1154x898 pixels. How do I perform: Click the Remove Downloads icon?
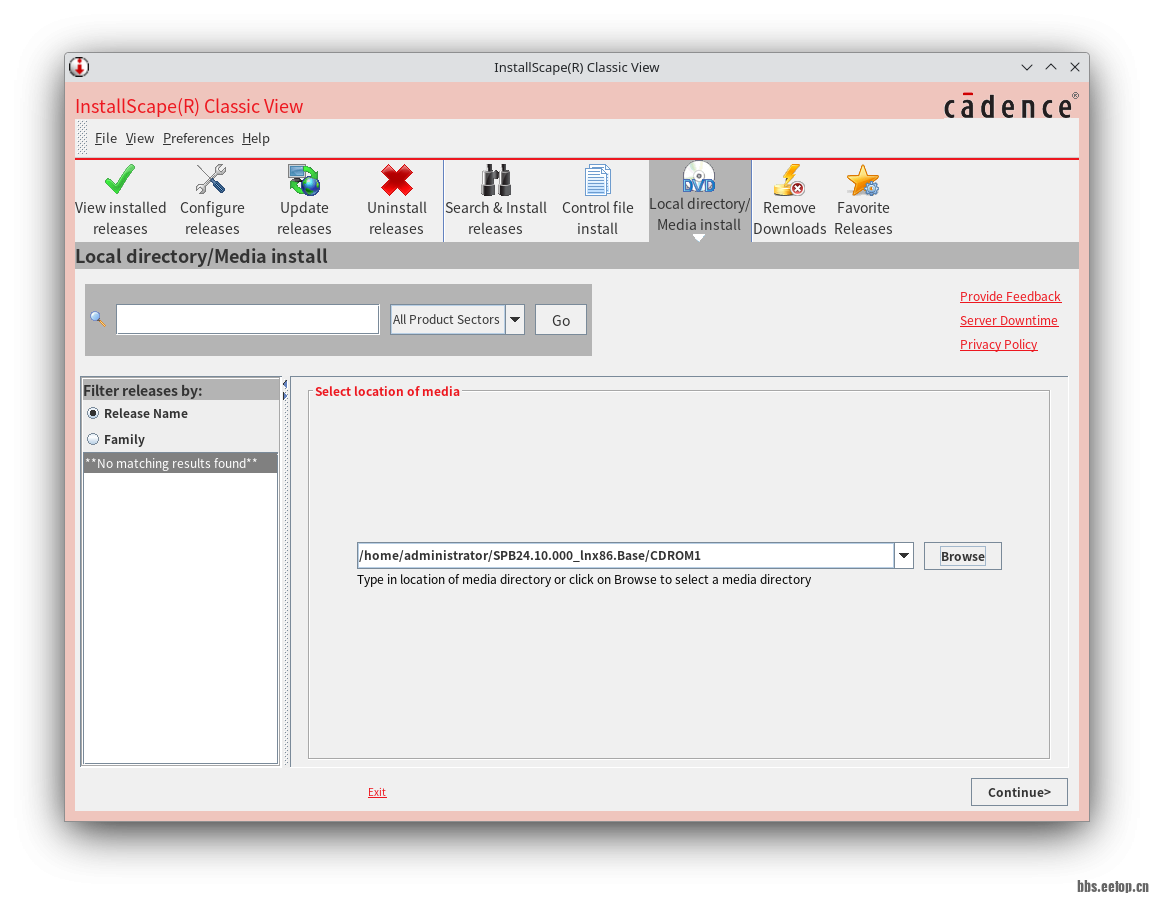789,181
